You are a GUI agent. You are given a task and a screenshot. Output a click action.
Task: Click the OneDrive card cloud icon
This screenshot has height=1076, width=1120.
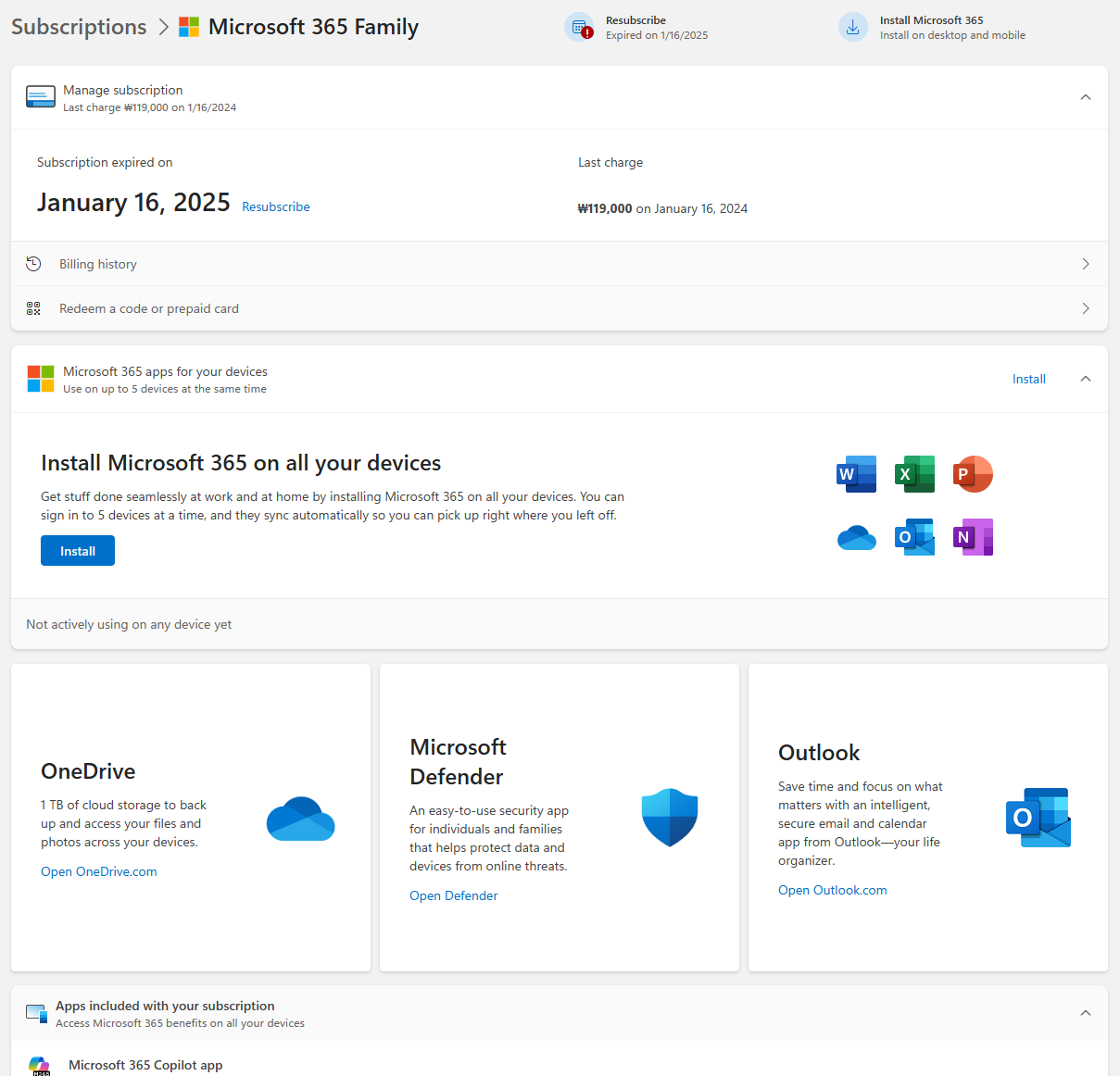pyautogui.click(x=300, y=819)
